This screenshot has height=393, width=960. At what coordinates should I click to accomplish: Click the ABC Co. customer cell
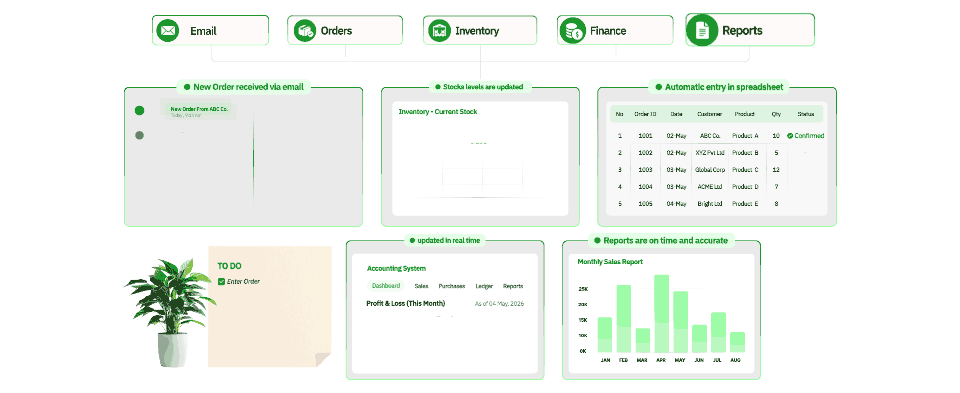710,136
